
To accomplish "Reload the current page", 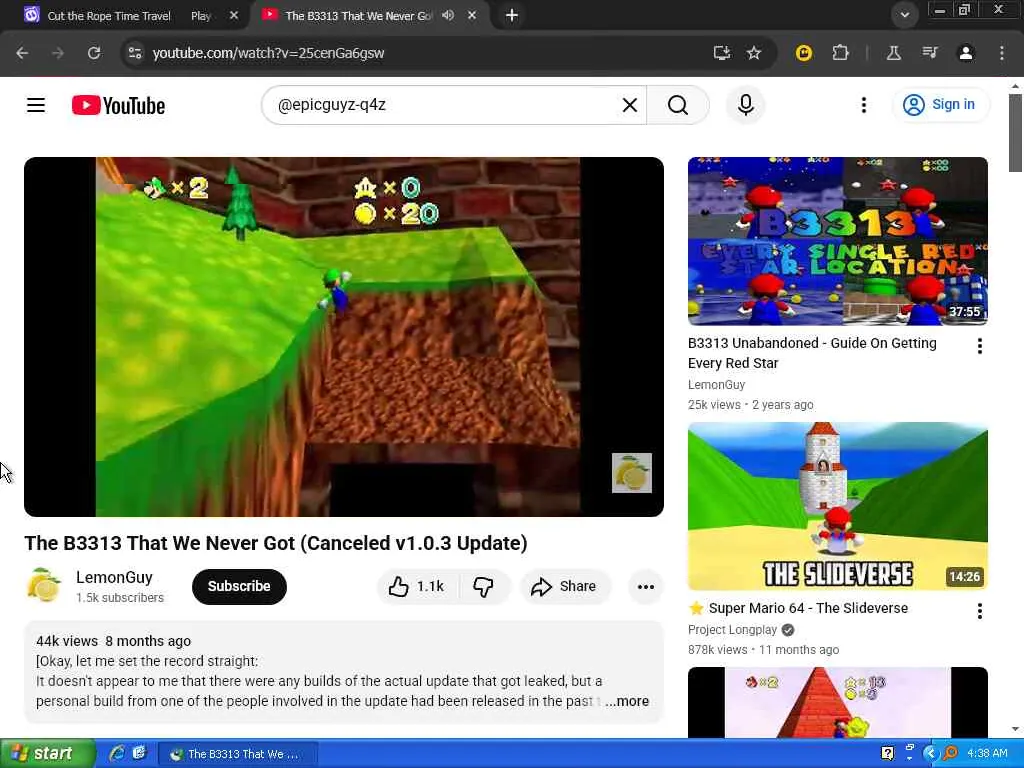I will click(x=94, y=53).
